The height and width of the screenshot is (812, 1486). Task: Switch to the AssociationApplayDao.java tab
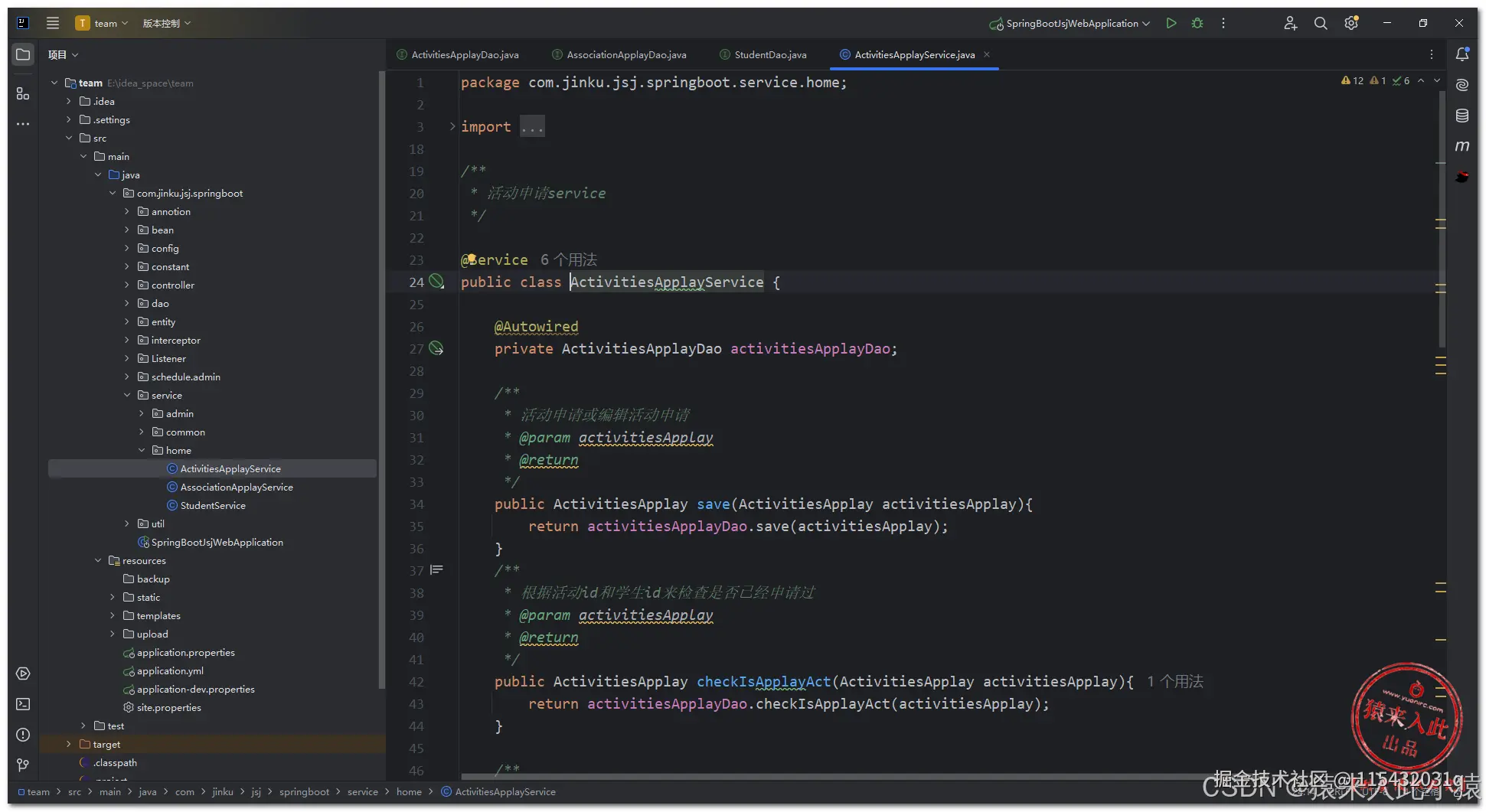click(x=625, y=54)
